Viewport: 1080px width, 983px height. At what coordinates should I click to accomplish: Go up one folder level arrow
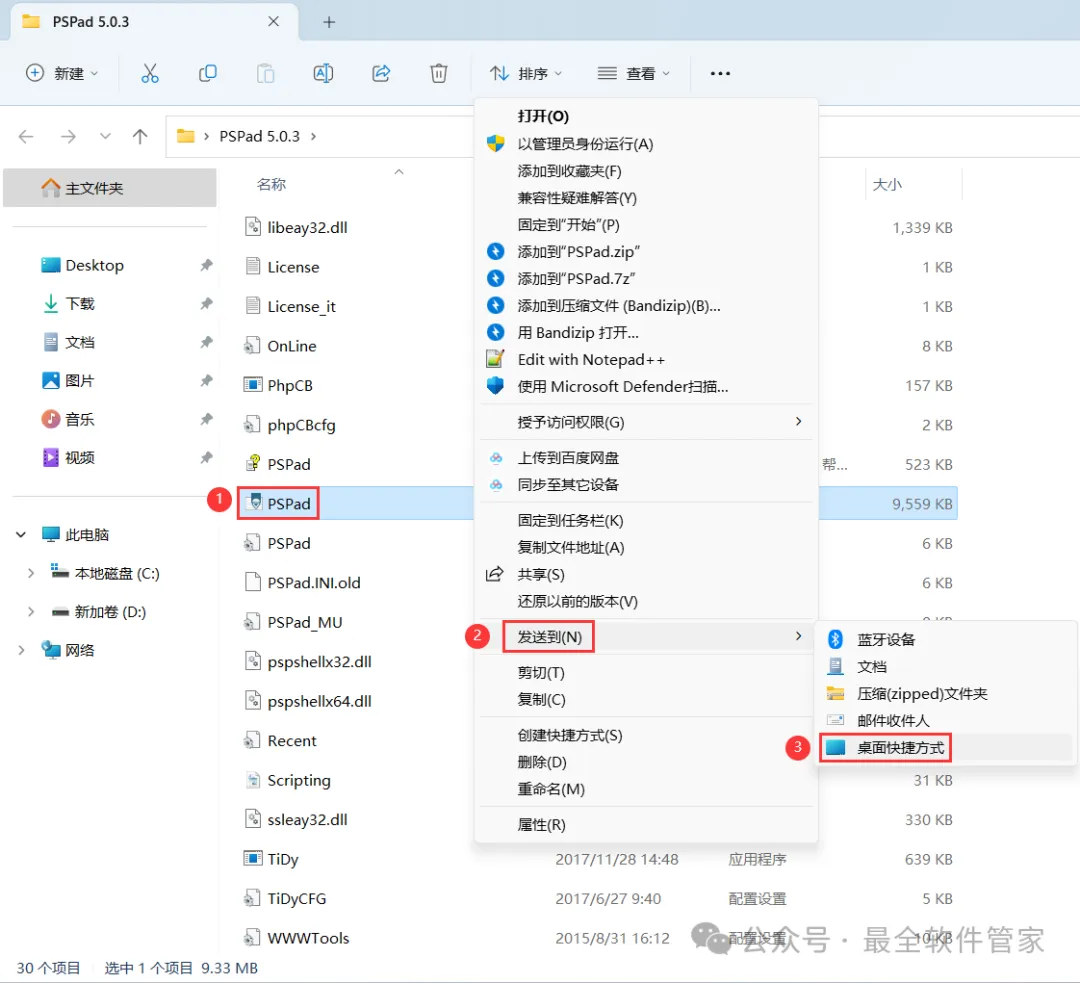pos(140,136)
